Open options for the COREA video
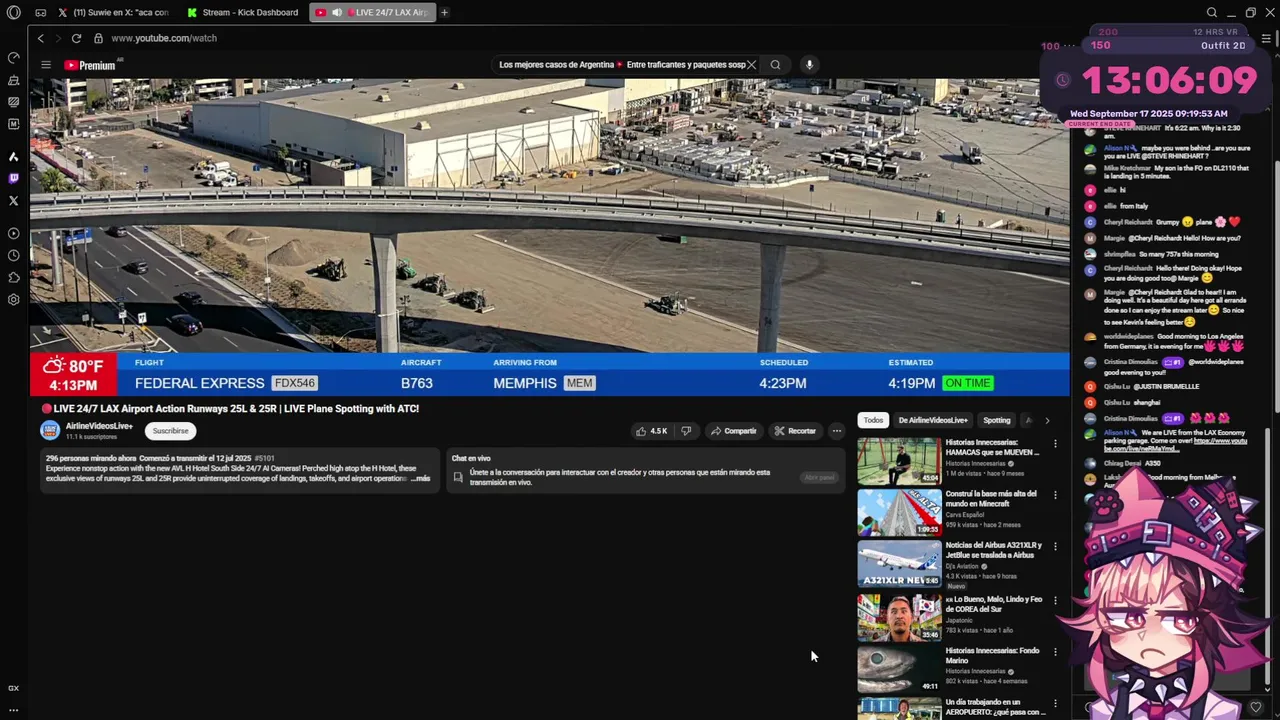 1055,601
